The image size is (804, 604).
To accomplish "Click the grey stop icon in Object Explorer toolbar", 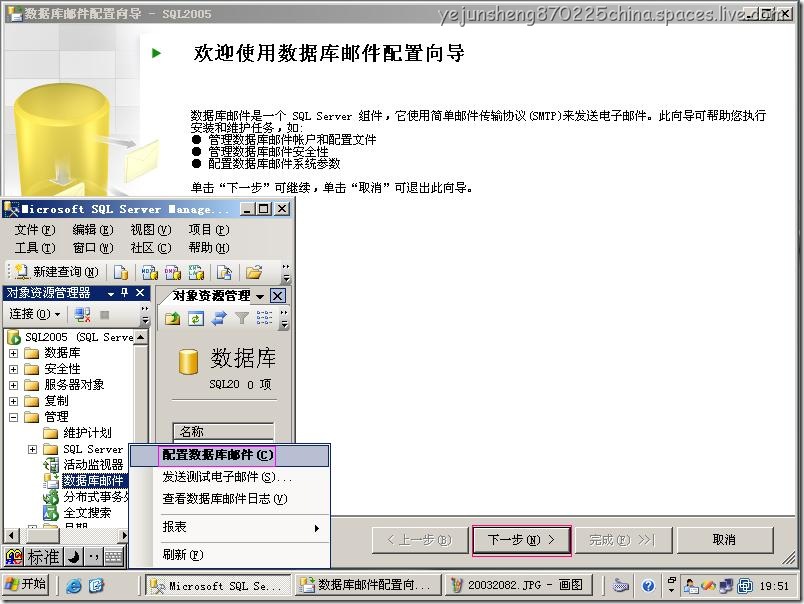I will coord(105,314).
